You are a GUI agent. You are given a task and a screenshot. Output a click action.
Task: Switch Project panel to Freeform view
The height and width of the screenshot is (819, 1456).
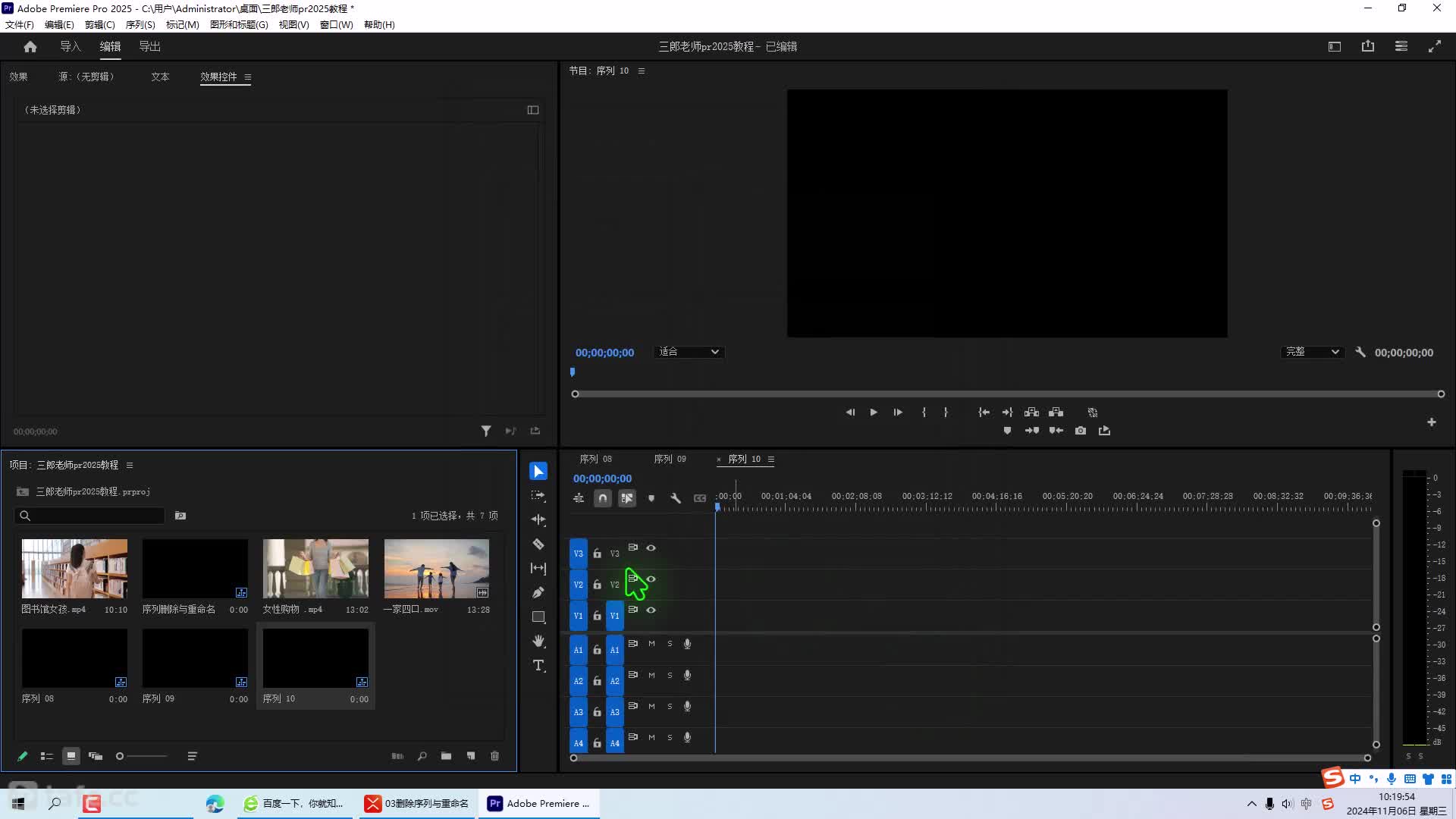[x=96, y=756]
